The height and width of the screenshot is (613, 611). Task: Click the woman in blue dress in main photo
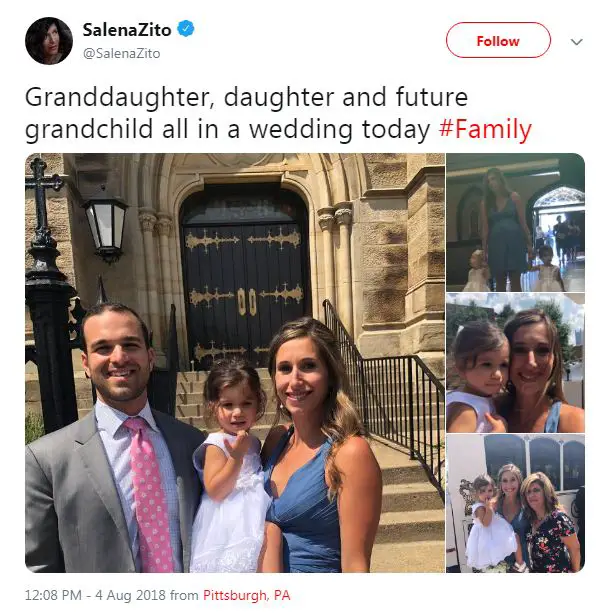click(x=319, y=446)
